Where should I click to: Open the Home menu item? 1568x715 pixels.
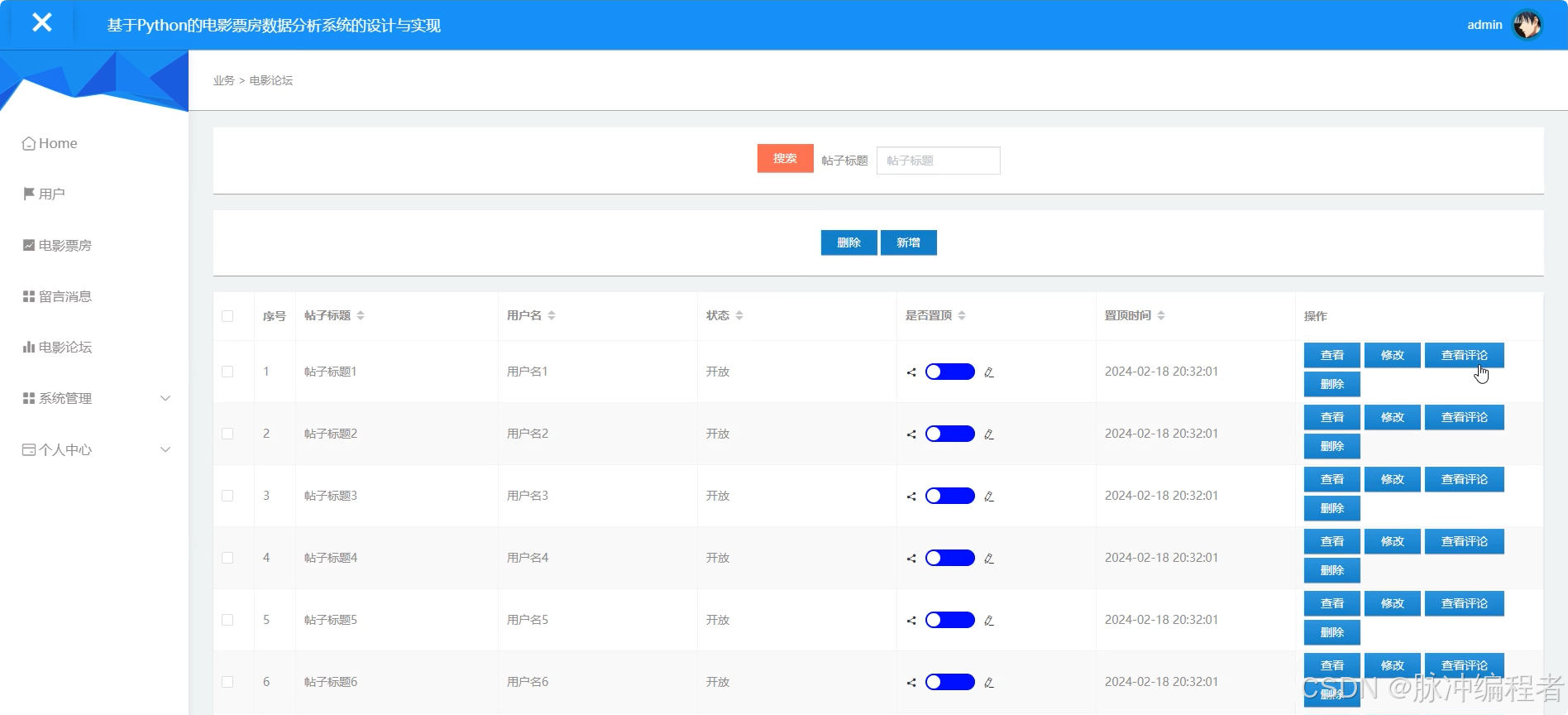click(94, 143)
